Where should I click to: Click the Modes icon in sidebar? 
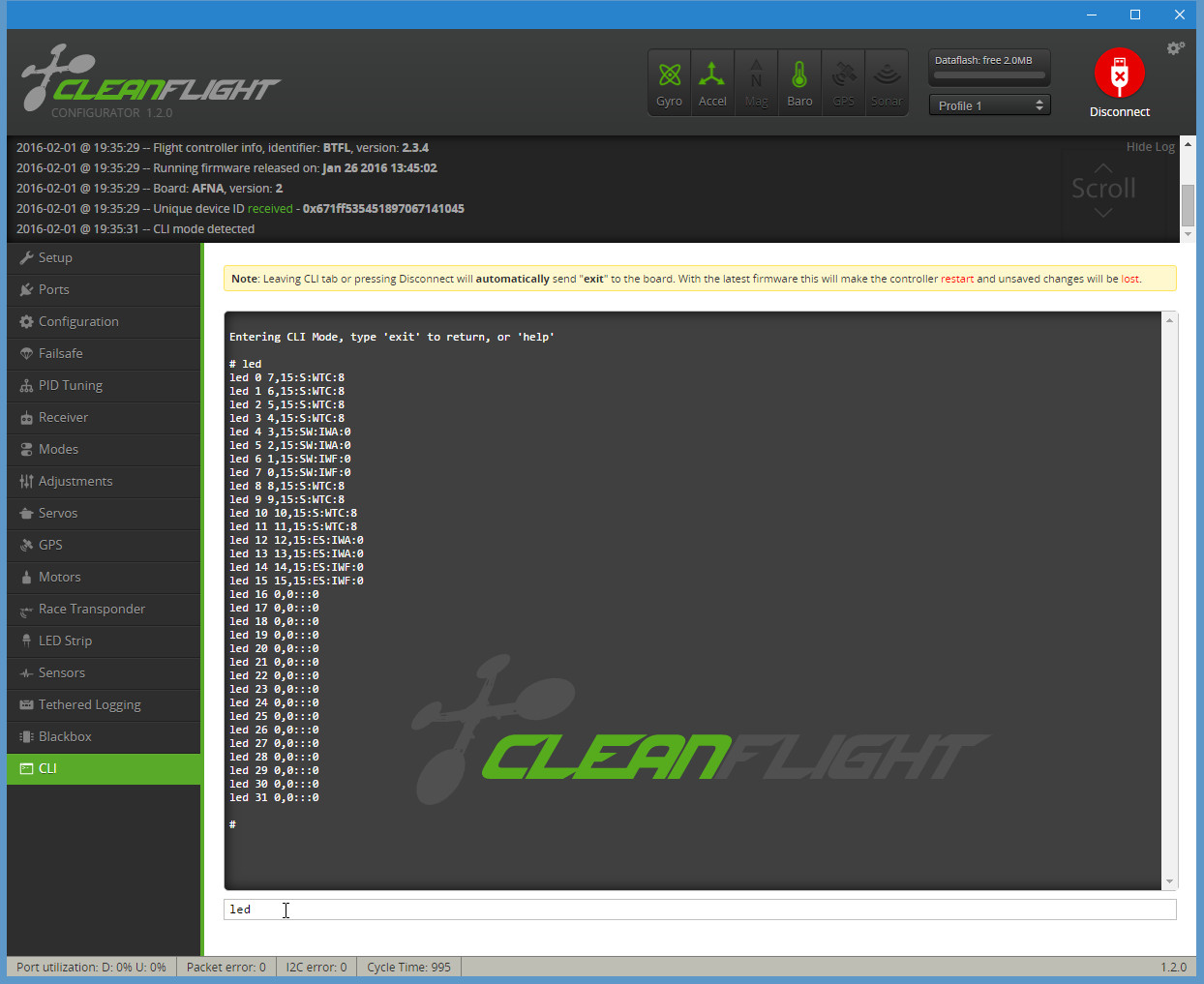click(26, 450)
